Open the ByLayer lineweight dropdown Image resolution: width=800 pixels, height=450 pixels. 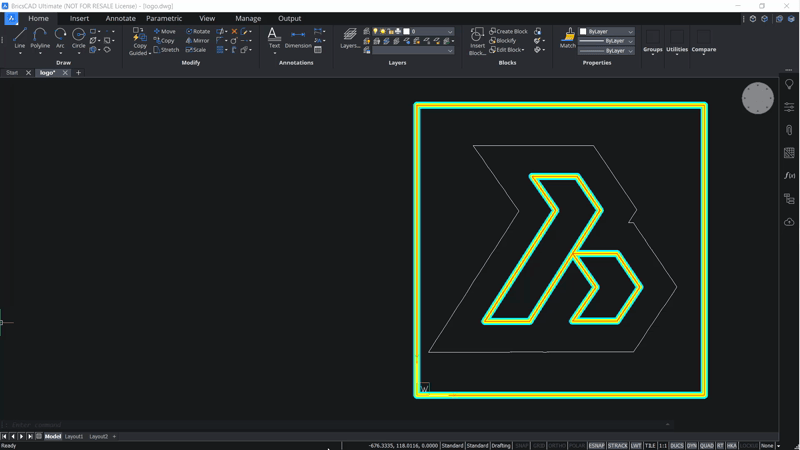click(x=607, y=51)
